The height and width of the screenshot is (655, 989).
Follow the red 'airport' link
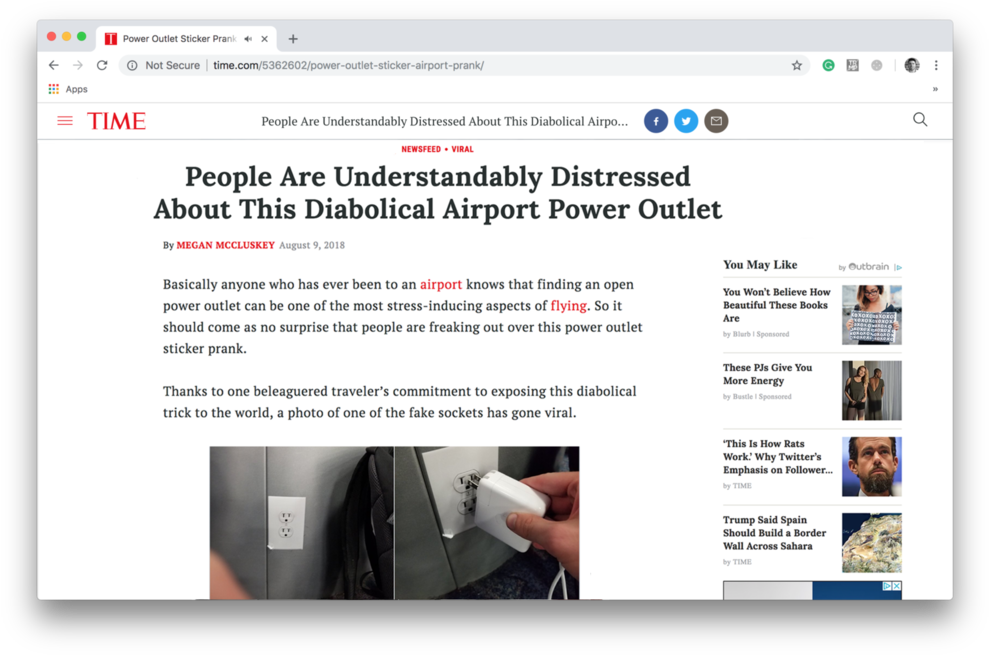point(441,284)
